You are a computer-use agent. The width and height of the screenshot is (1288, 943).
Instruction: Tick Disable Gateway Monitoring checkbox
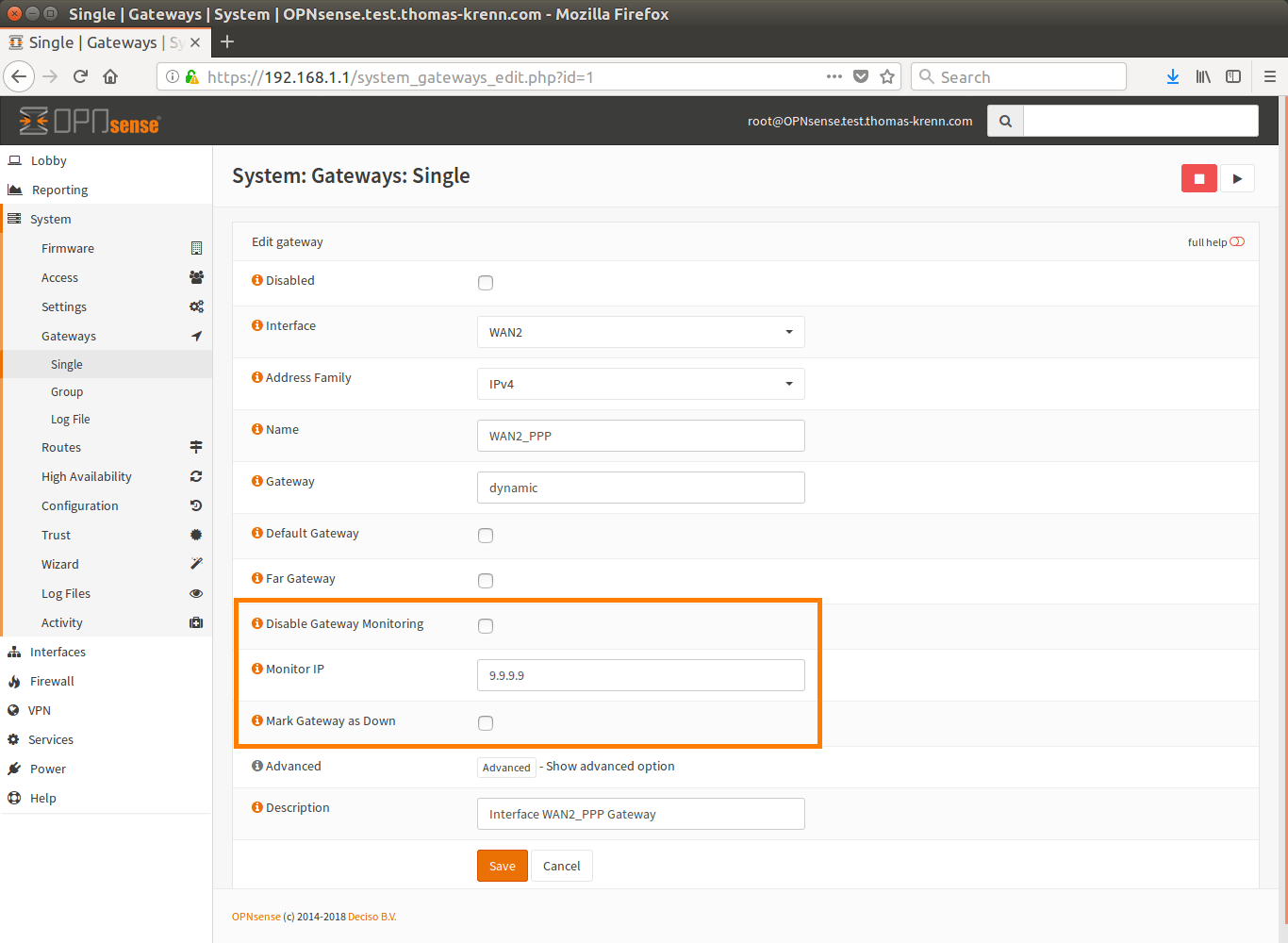(486, 626)
